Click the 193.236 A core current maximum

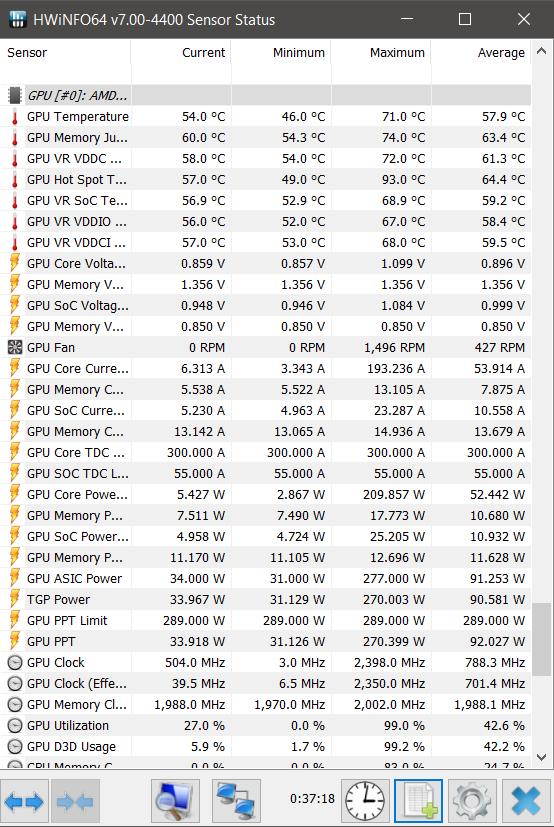coord(396,369)
